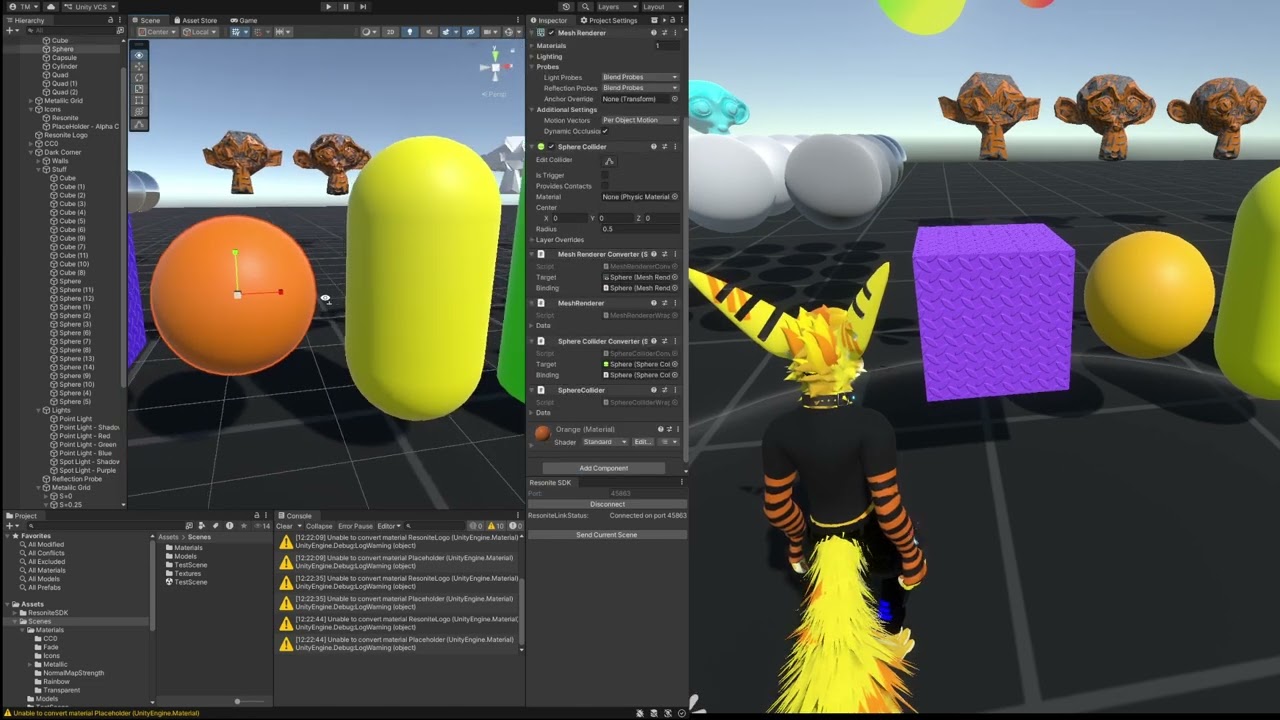Click the material Edit button
The width and height of the screenshot is (1280, 720).
[x=642, y=442]
